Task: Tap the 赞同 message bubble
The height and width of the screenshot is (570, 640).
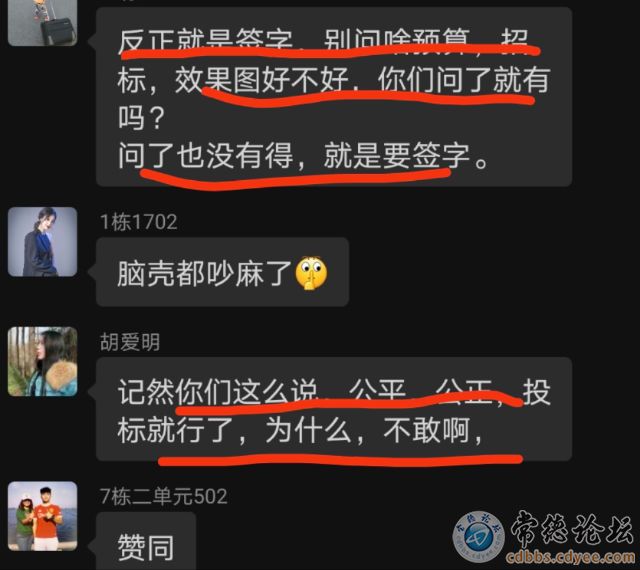Action: (146, 541)
